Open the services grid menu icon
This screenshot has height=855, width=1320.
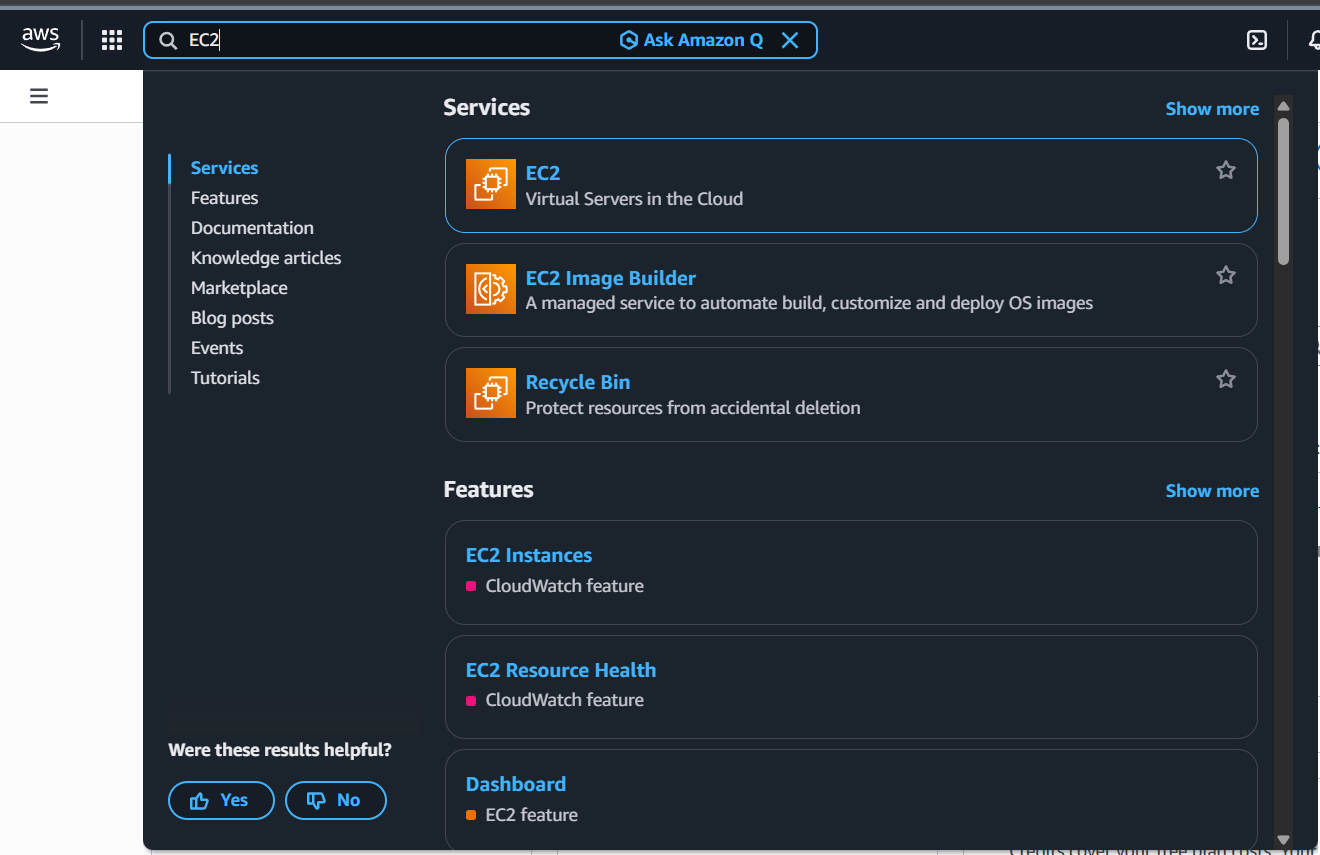(112, 40)
